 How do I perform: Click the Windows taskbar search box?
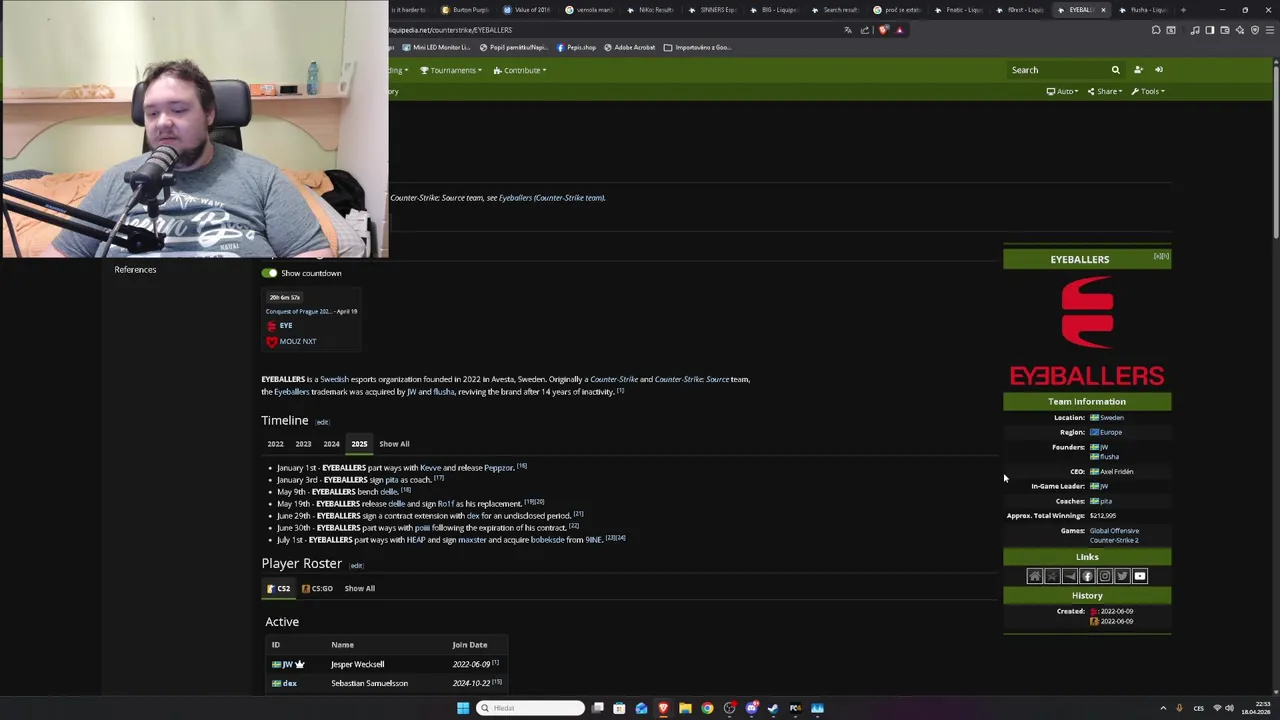pyautogui.click(x=531, y=708)
